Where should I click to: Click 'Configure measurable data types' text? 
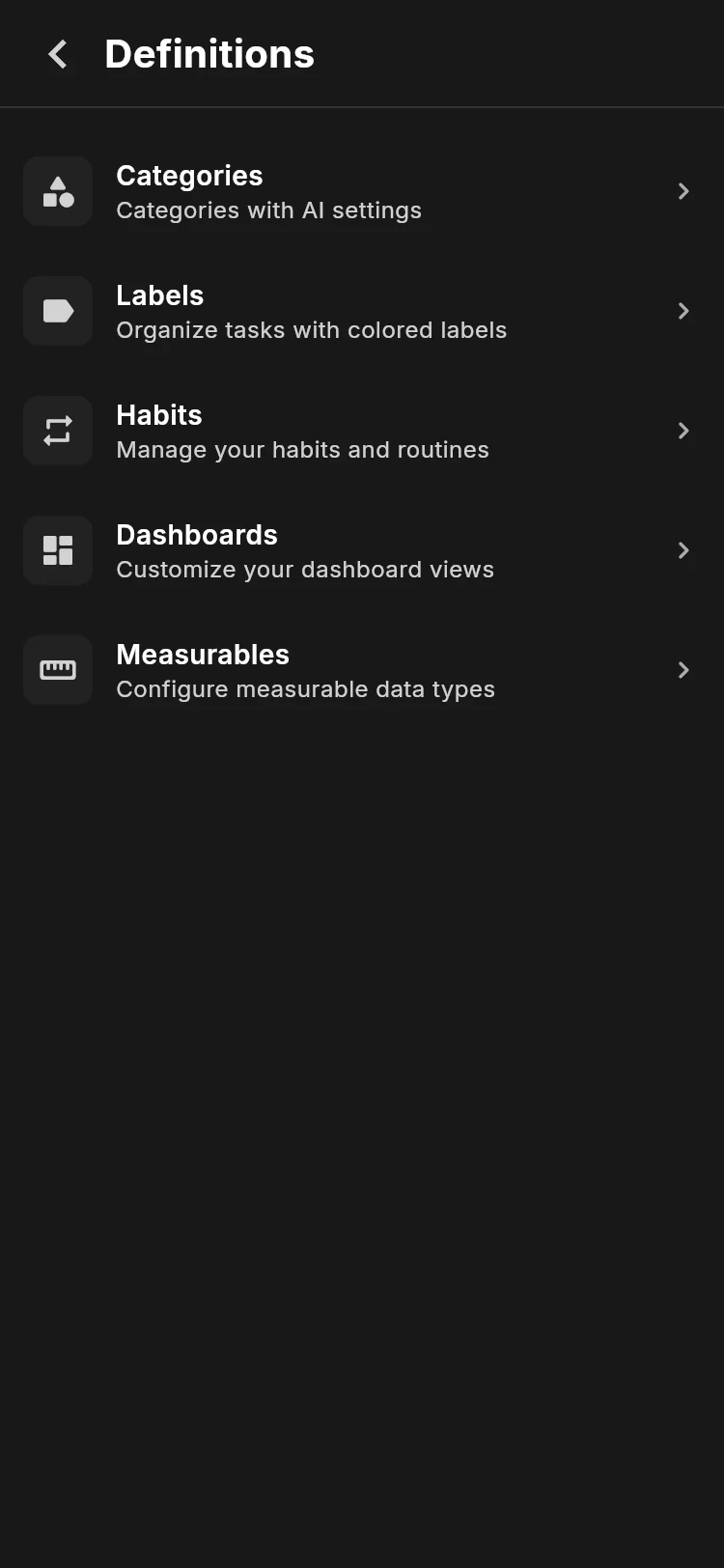[306, 689]
